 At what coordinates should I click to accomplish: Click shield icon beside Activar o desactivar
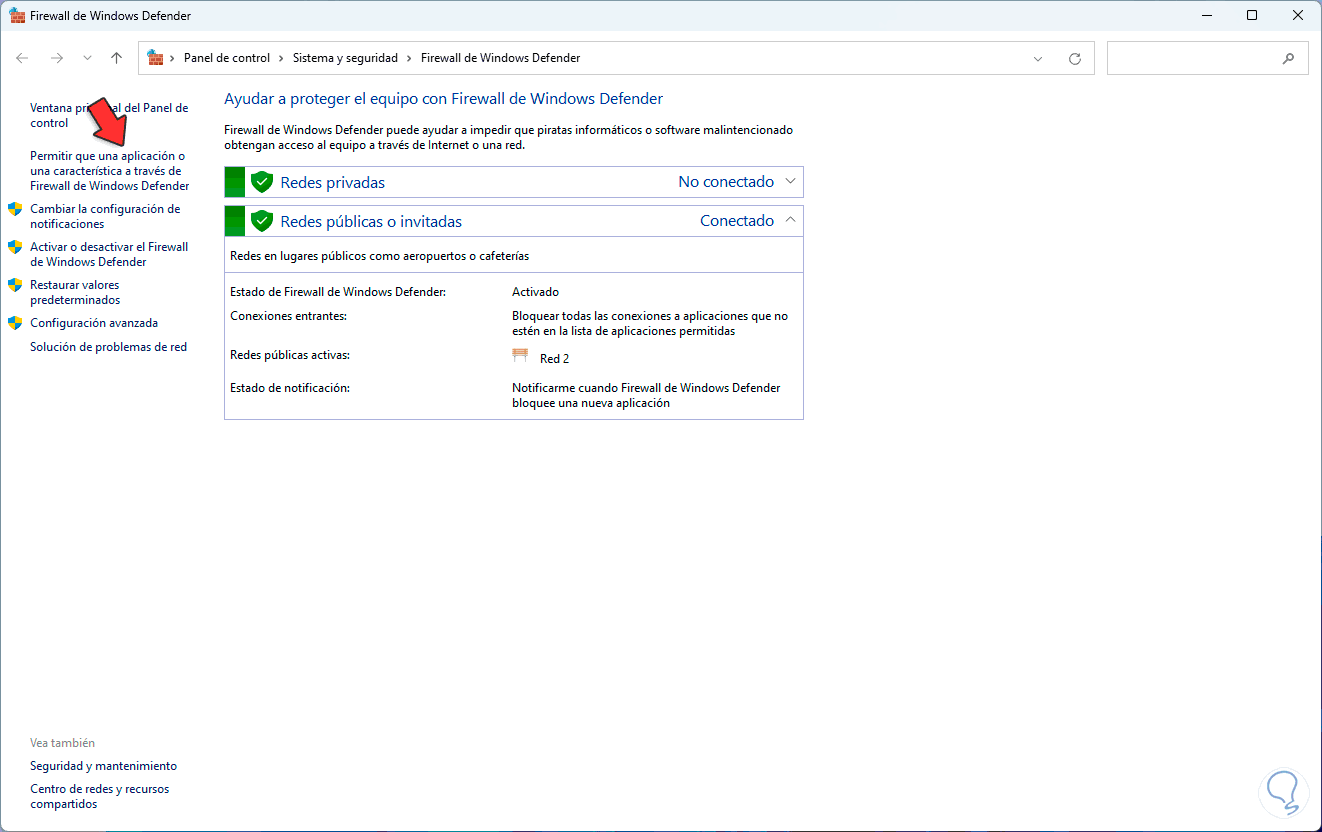(15, 247)
